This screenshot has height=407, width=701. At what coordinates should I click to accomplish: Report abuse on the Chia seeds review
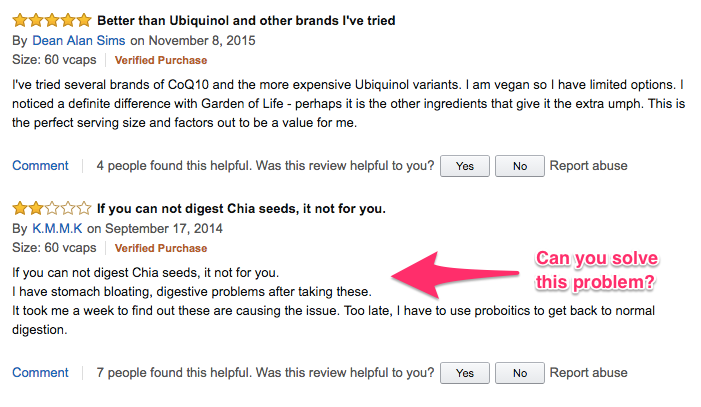pyautogui.click(x=588, y=373)
